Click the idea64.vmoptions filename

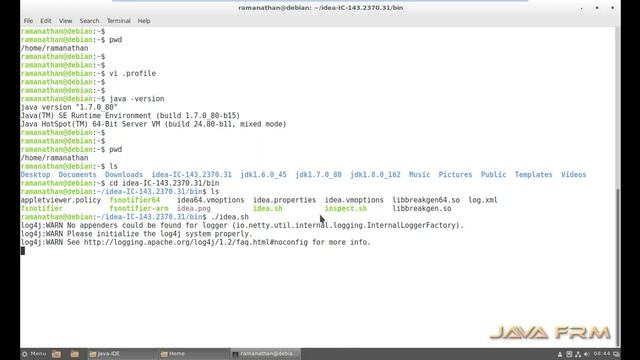pos(210,200)
